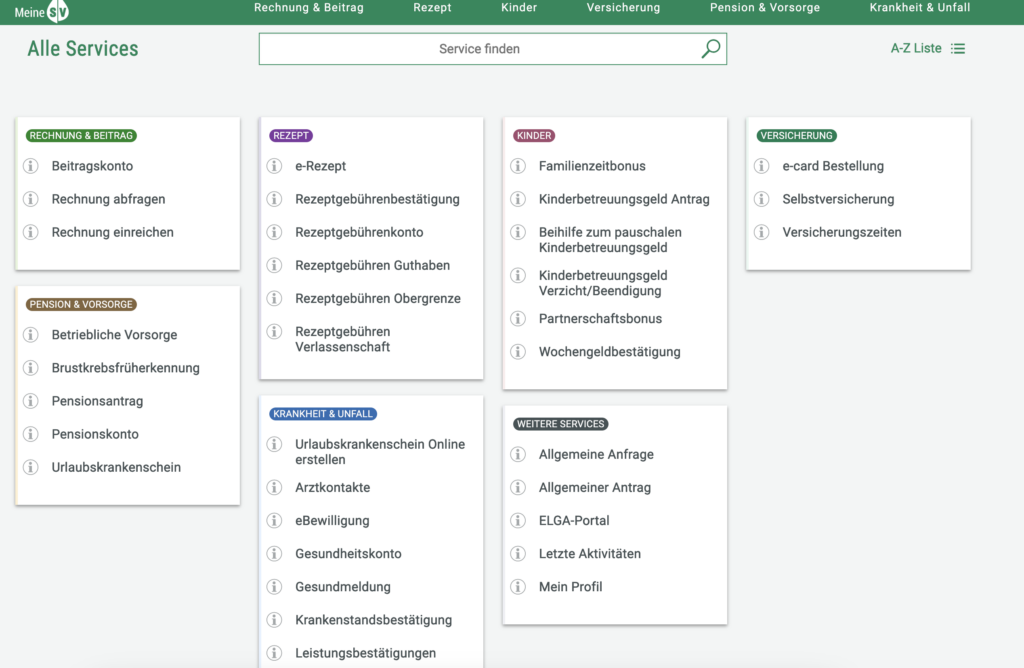Viewport: 1024px width, 668px height.
Task: Show info for Versicherungszeiten
Action: (x=761, y=232)
